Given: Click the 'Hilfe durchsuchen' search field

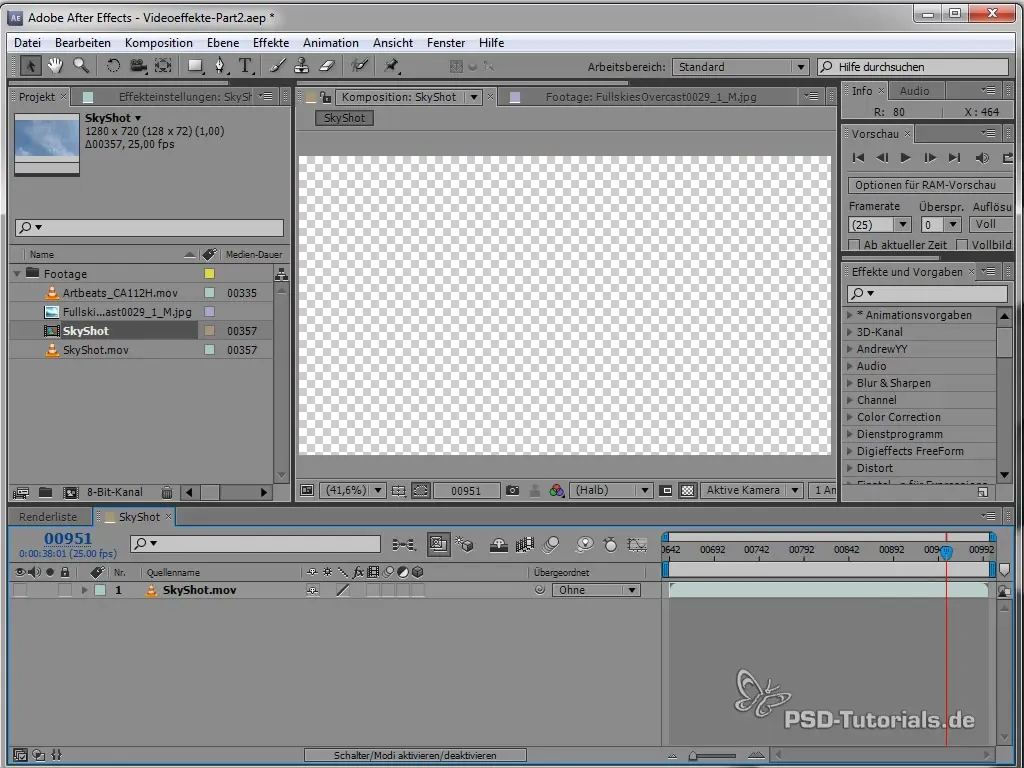Looking at the screenshot, I should pyautogui.click(x=913, y=67).
